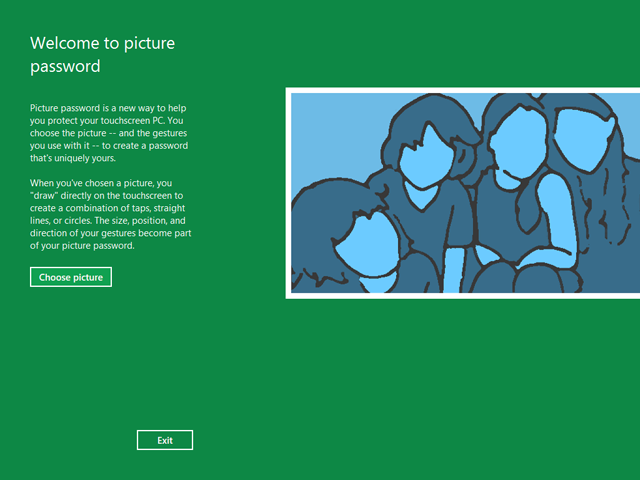The width and height of the screenshot is (640, 480).
Task: Tap the rightmost person's long hair
Action: point(612,200)
